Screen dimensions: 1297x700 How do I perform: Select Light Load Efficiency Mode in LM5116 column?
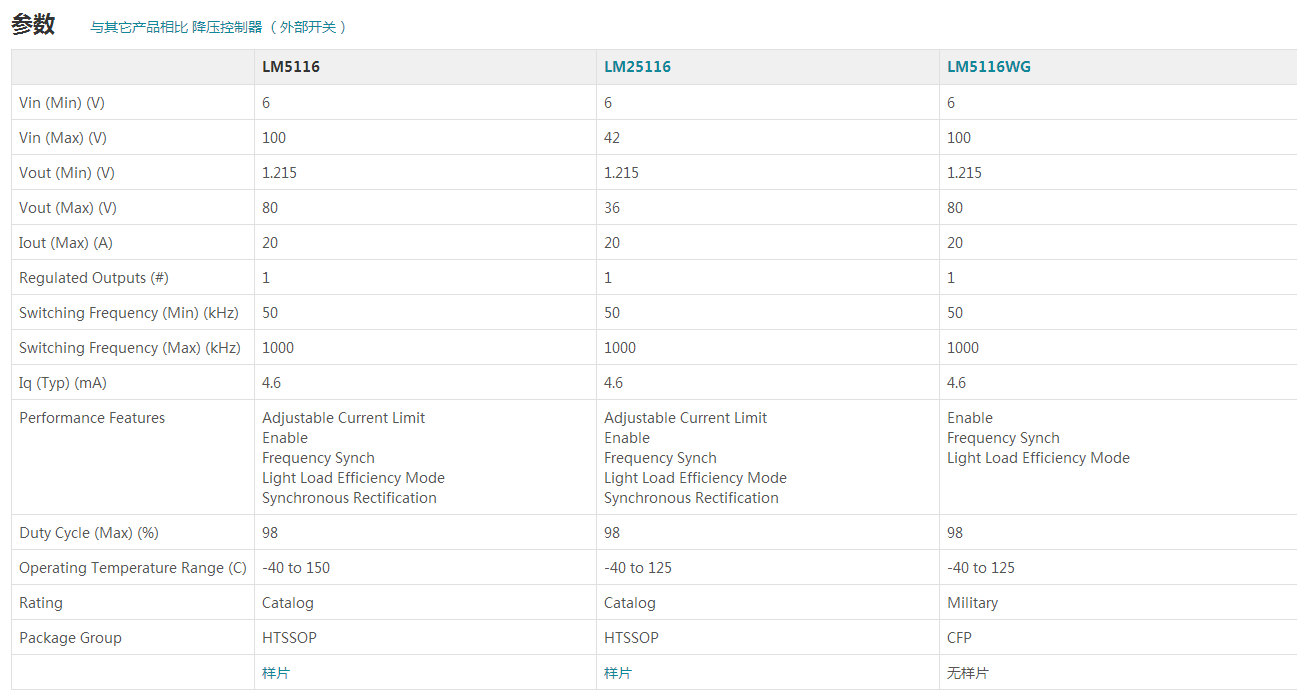coord(353,478)
